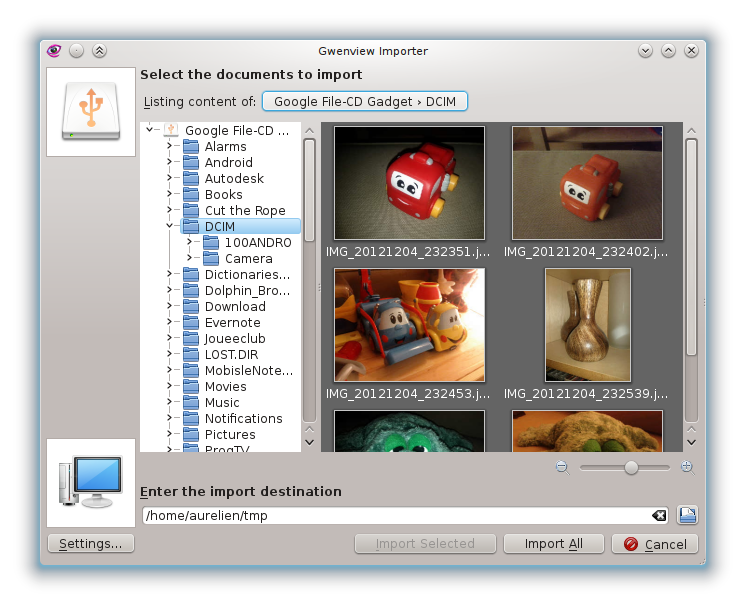Select thumbnail IMG_20121204_232351 red toy car
746x605 pixels.
(x=409, y=183)
